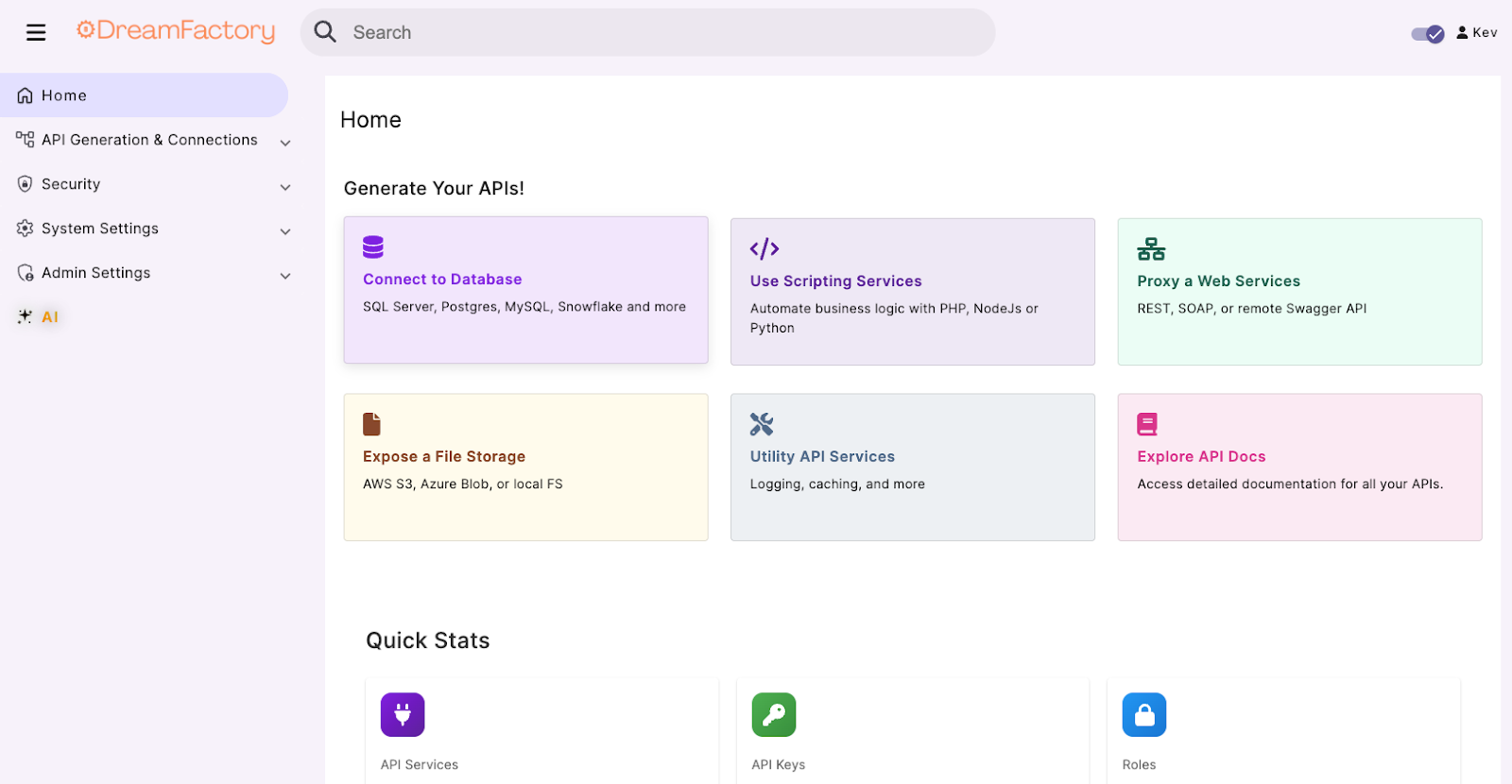
Task: Click the 'REST, SOAP, or remote Swagger API' text
Action: coord(1252,309)
